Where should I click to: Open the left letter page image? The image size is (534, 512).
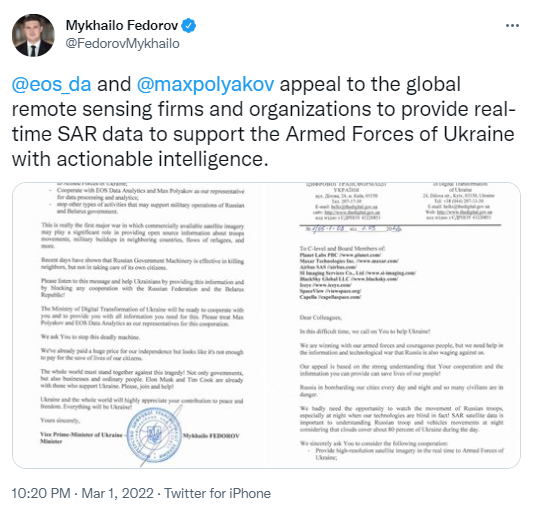[140, 325]
